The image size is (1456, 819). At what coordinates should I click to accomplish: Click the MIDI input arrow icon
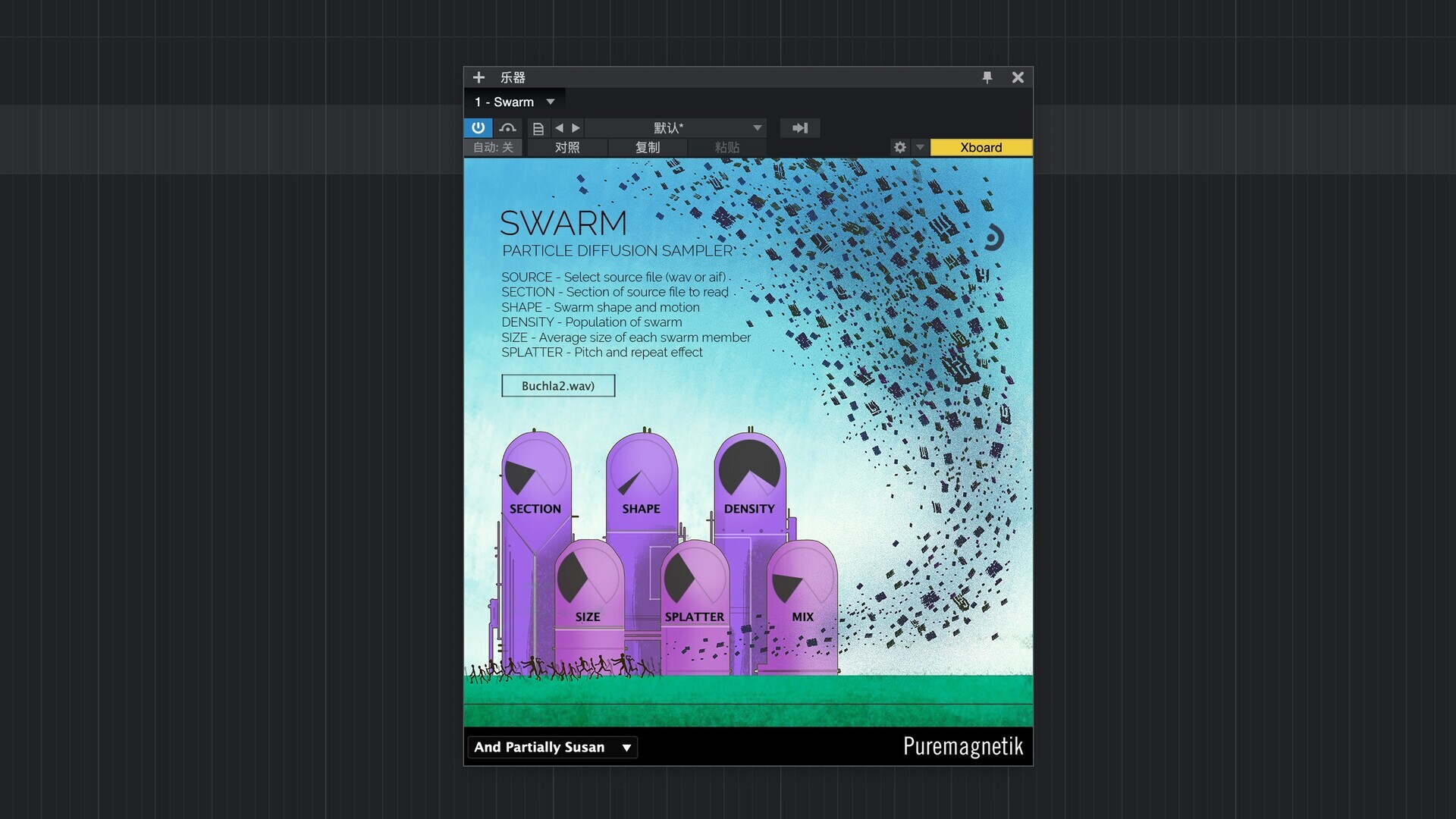(800, 128)
